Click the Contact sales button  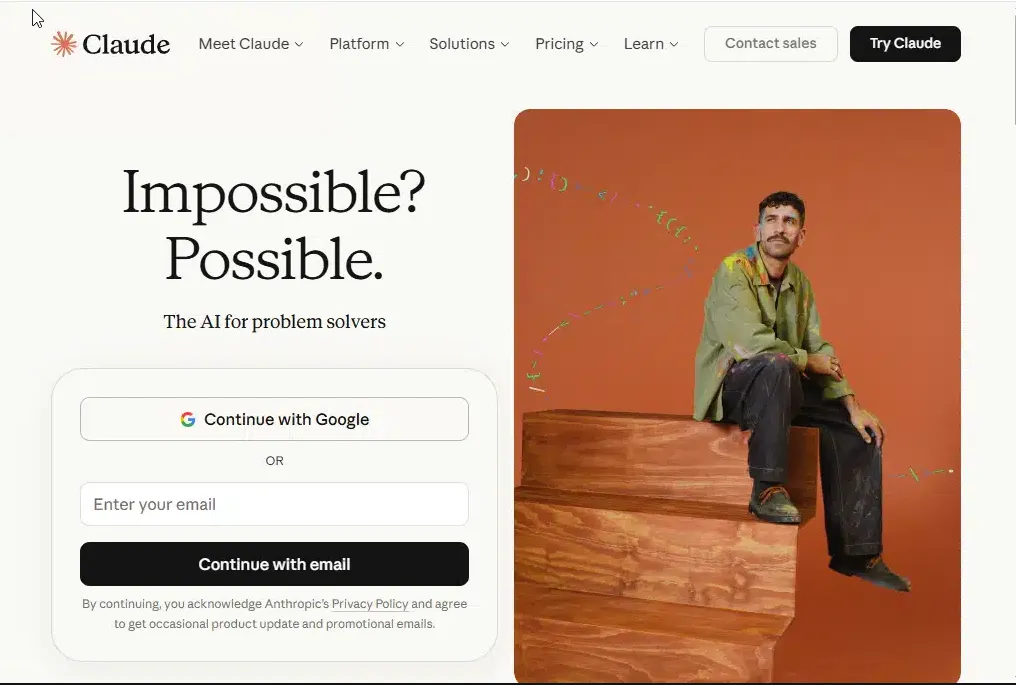click(770, 43)
